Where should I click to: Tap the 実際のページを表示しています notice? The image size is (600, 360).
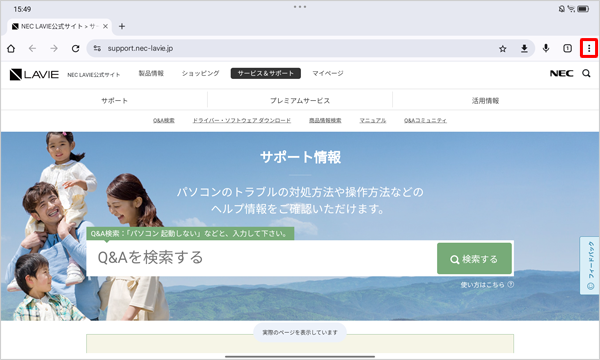coord(300,332)
